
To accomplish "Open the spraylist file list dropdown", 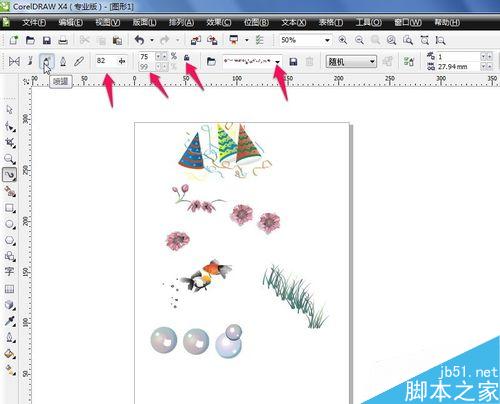I will click(278, 61).
